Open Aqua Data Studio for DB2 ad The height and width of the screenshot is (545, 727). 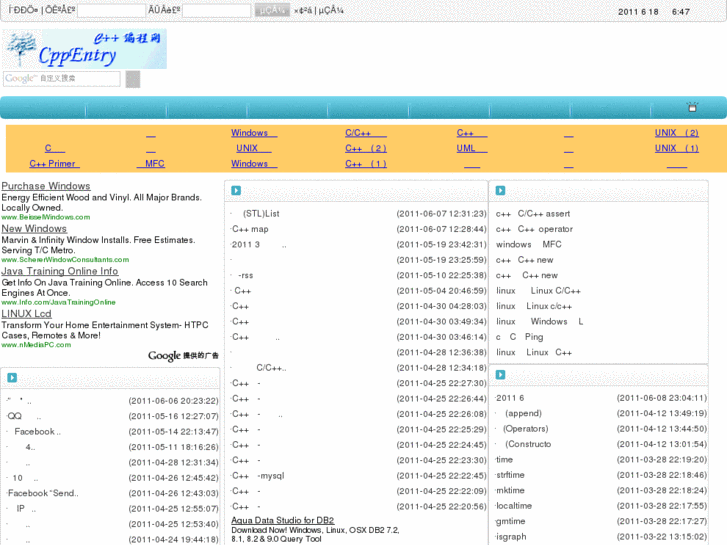click(283, 520)
